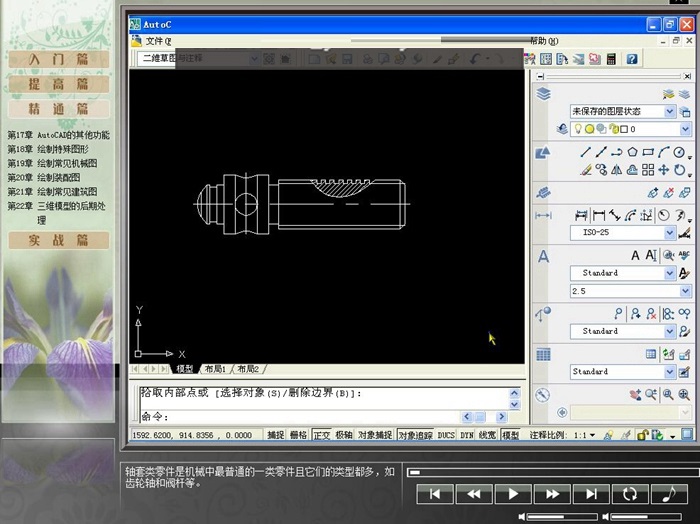700x524 pixels.
Task: Expand the 2.5 text height dropdown
Action: click(669, 291)
